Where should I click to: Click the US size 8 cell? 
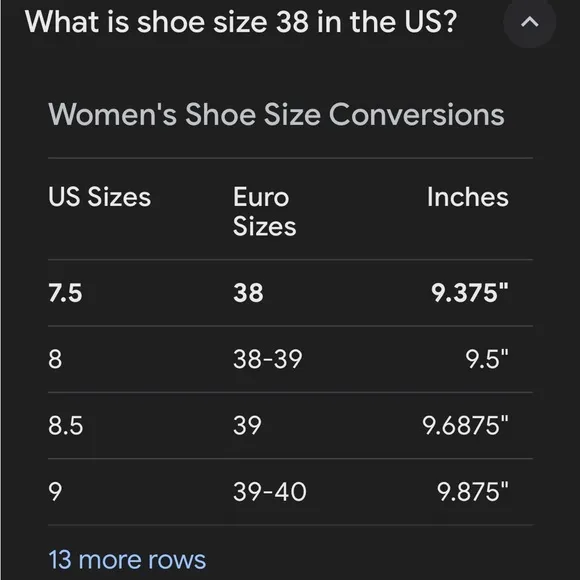(x=55, y=359)
